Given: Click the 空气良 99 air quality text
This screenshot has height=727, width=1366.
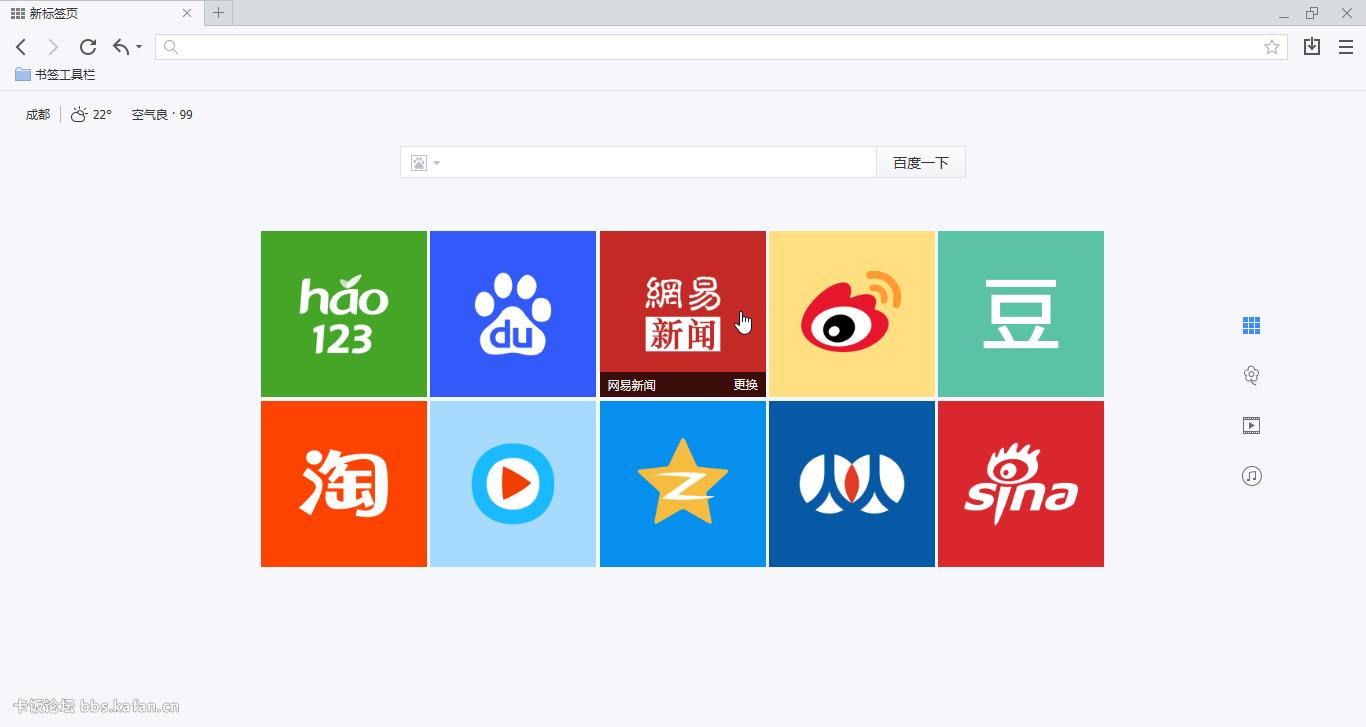Looking at the screenshot, I should pyautogui.click(x=162, y=115).
